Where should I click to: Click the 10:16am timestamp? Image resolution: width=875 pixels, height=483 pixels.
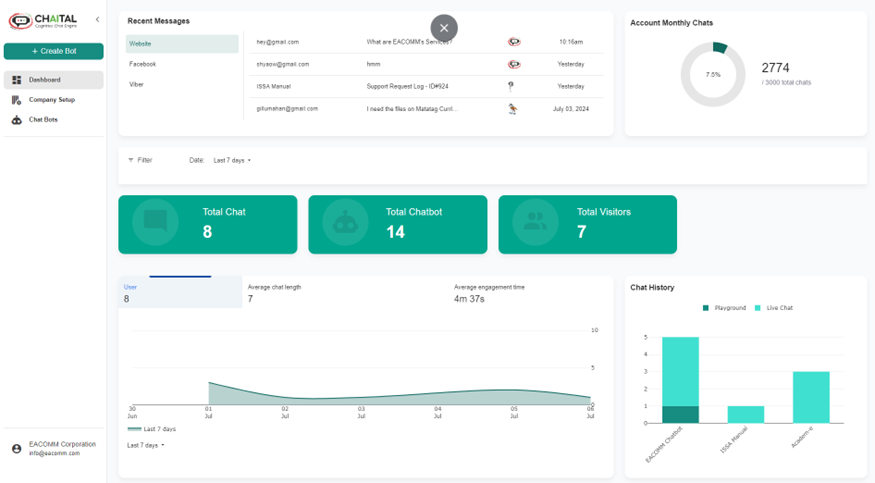(x=571, y=42)
